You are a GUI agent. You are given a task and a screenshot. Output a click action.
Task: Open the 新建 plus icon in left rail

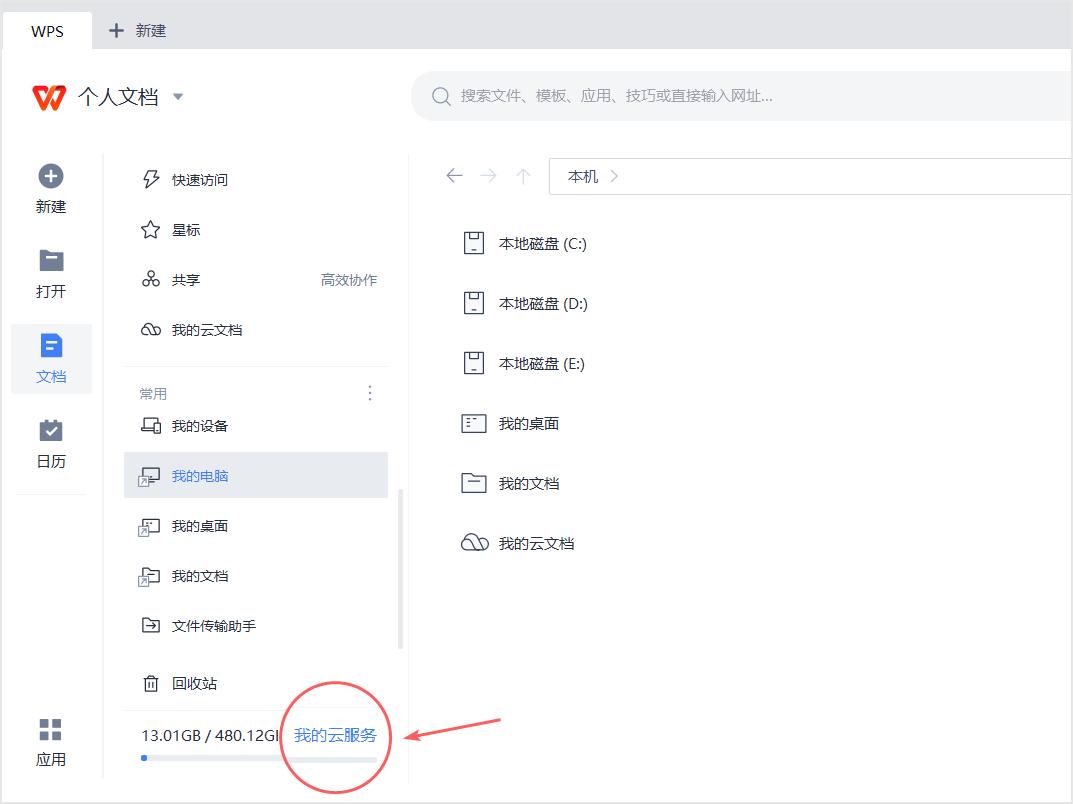tap(51, 177)
